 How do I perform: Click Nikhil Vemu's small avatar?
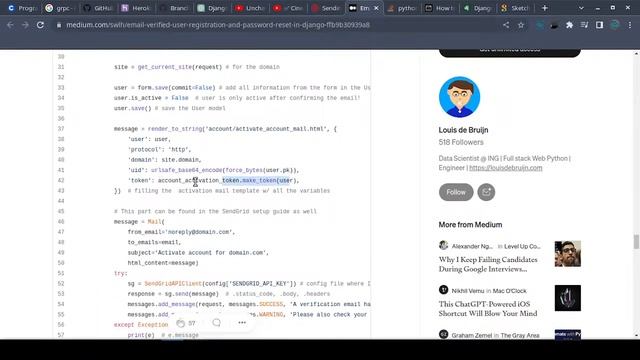443,290
